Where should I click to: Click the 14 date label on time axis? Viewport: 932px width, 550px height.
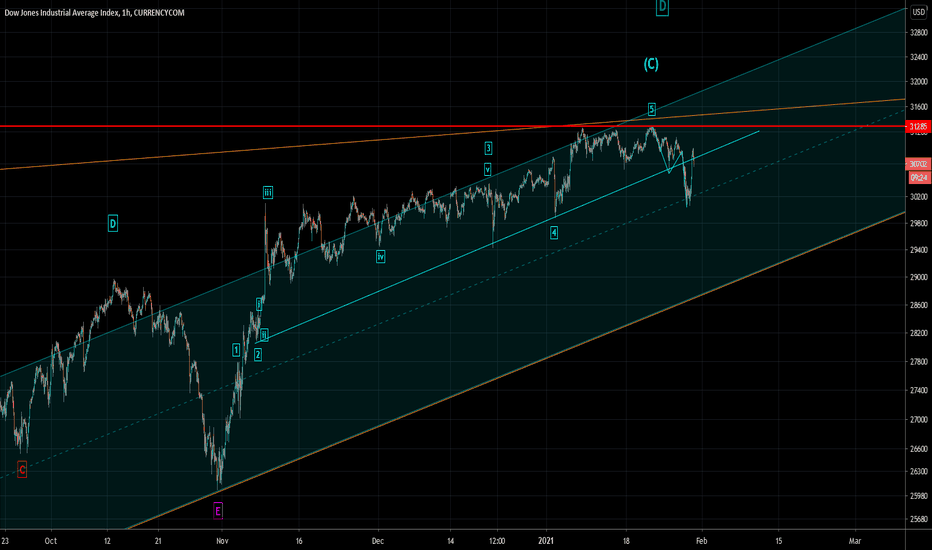tap(451, 540)
